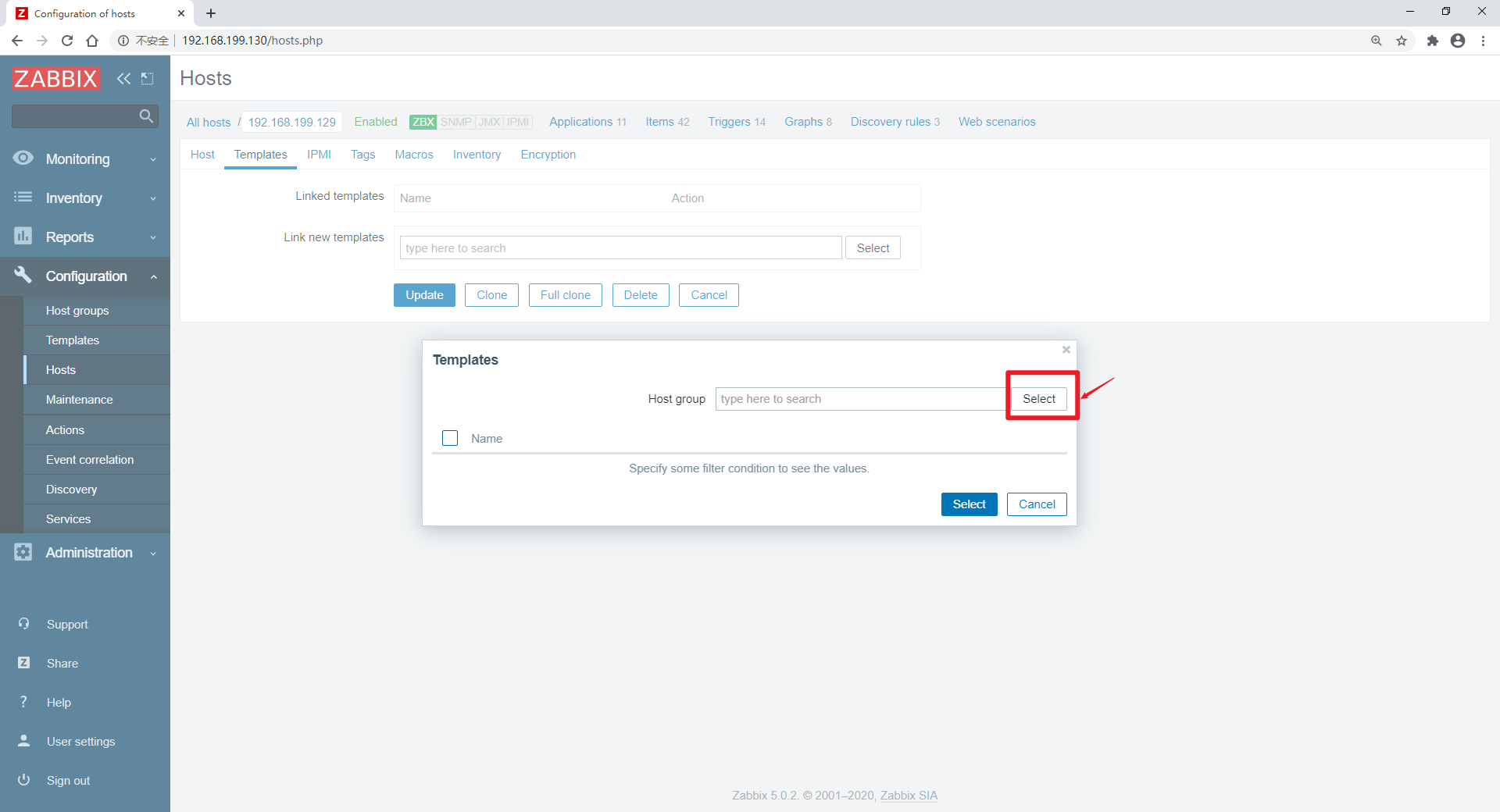Click Select beside Link new templates
This screenshot has width=1500, height=812.
(873, 248)
